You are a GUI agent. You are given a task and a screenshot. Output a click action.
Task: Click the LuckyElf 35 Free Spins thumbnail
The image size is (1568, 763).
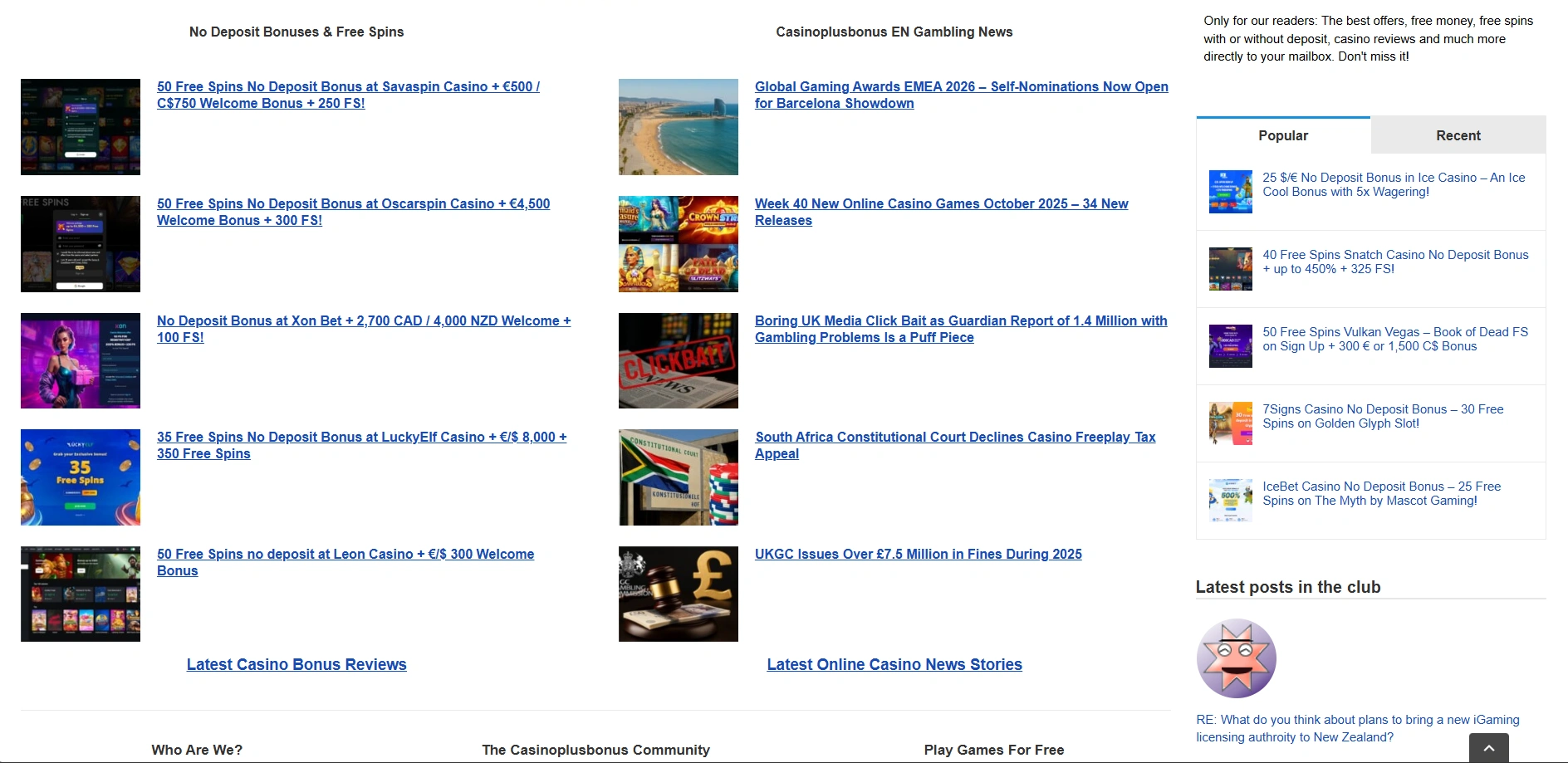click(81, 477)
